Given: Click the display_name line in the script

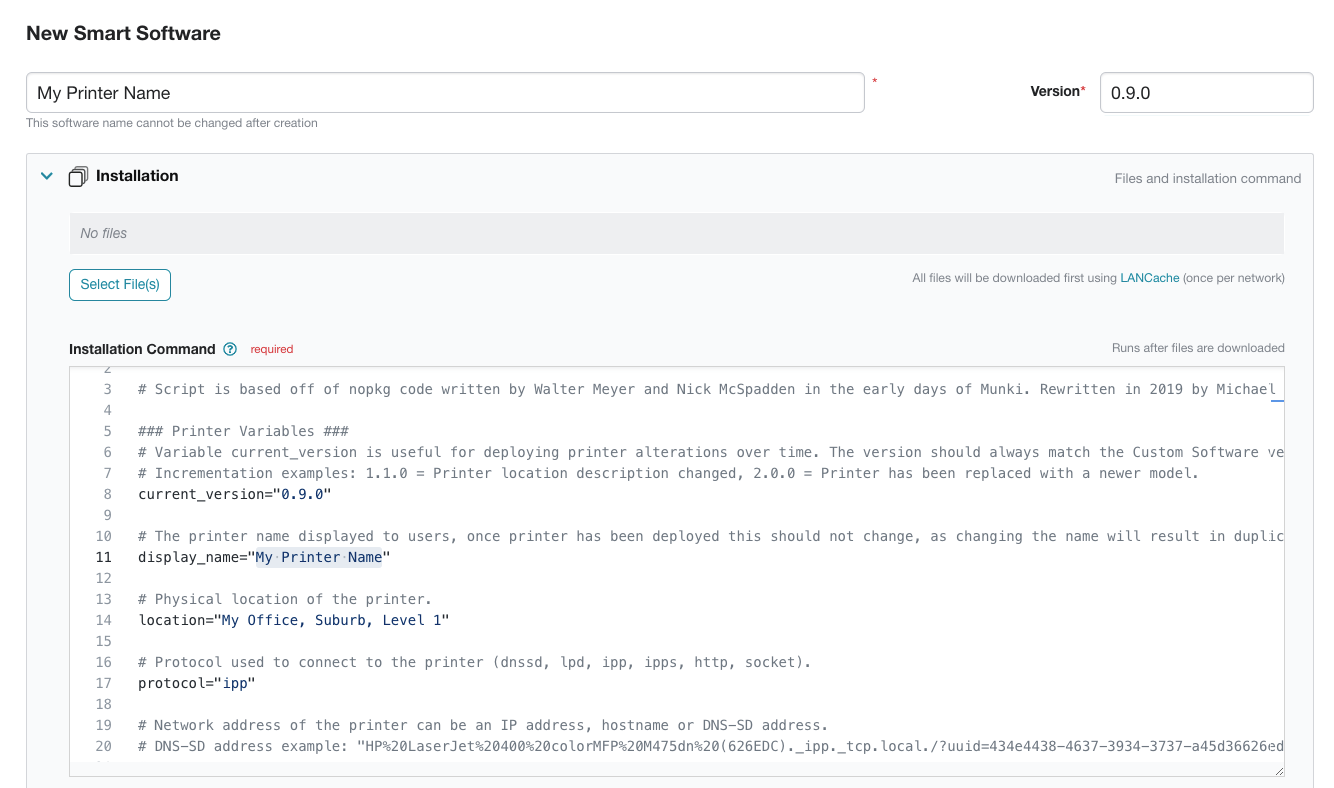Looking at the screenshot, I should (x=264, y=557).
